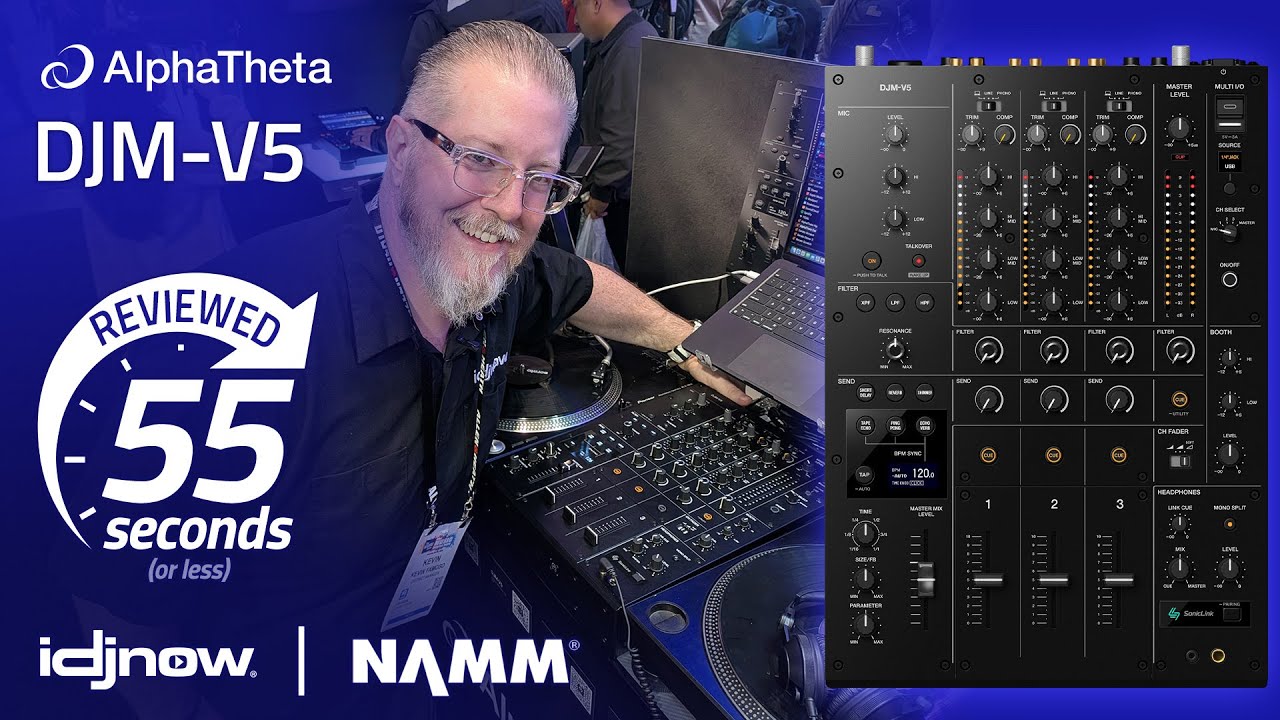Toggle the CH FADER curve switch
This screenshot has width=1280, height=720.
1180,463
